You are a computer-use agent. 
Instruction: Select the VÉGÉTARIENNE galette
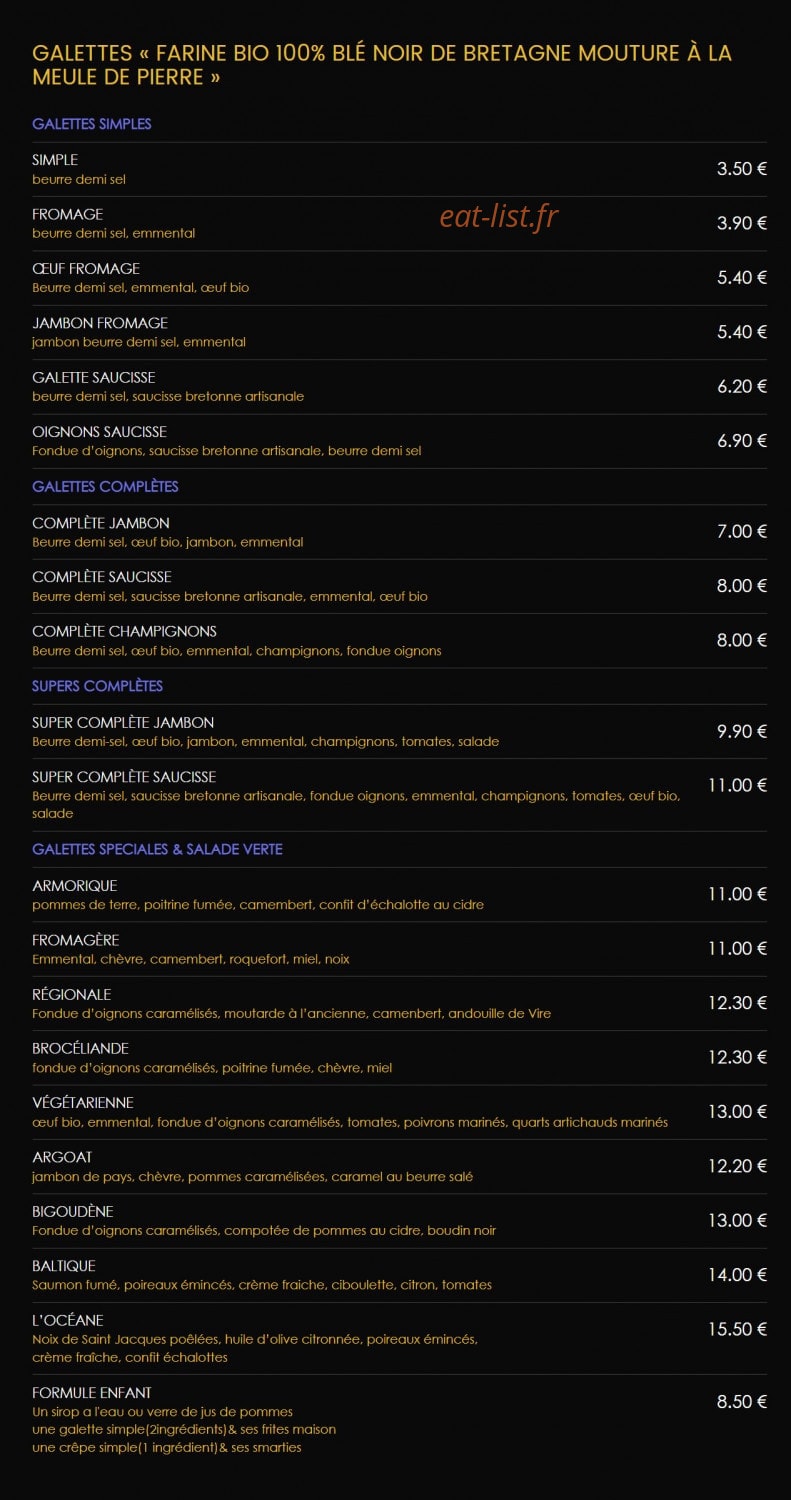coord(83,1103)
